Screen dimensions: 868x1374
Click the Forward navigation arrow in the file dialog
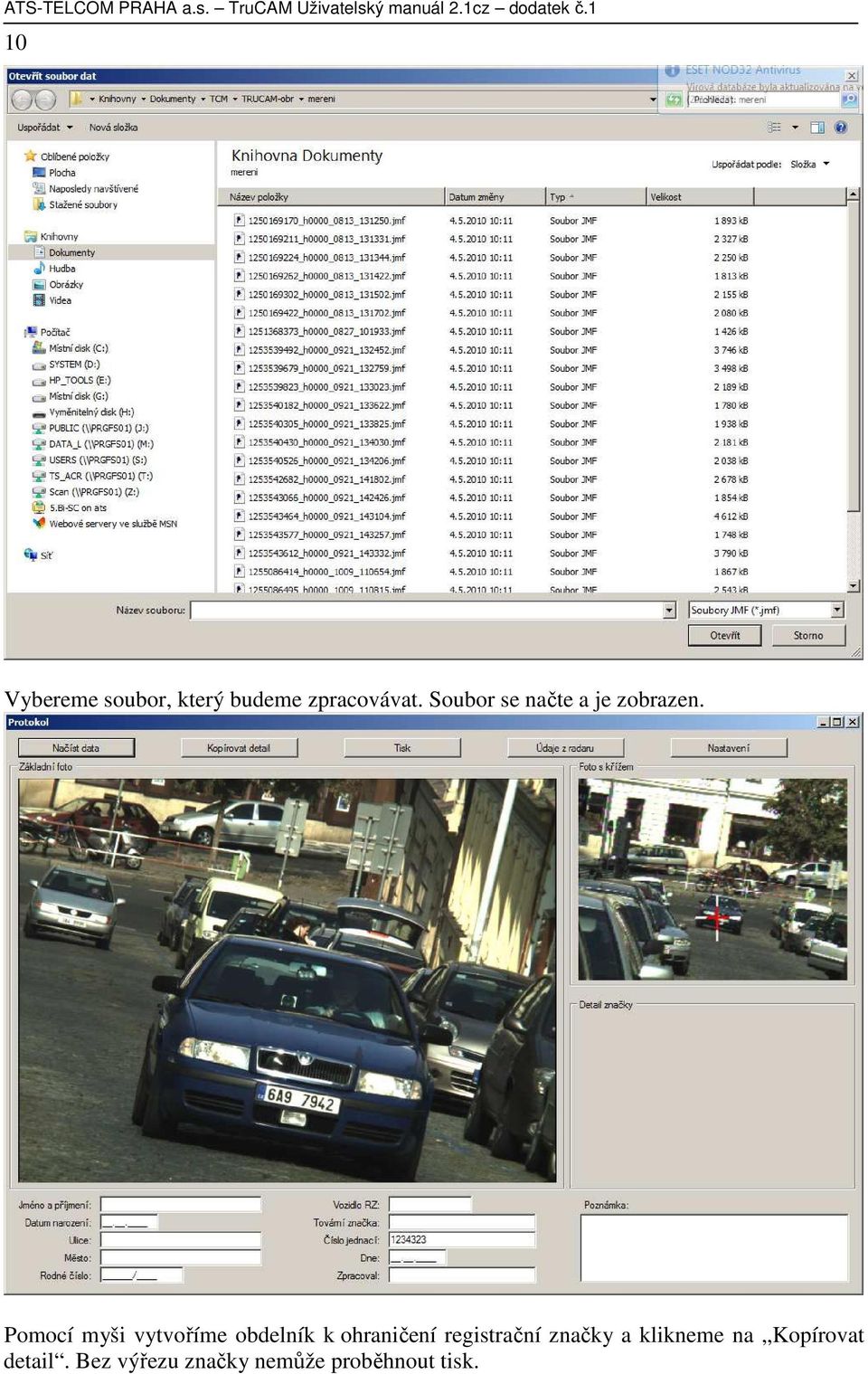coord(45,99)
